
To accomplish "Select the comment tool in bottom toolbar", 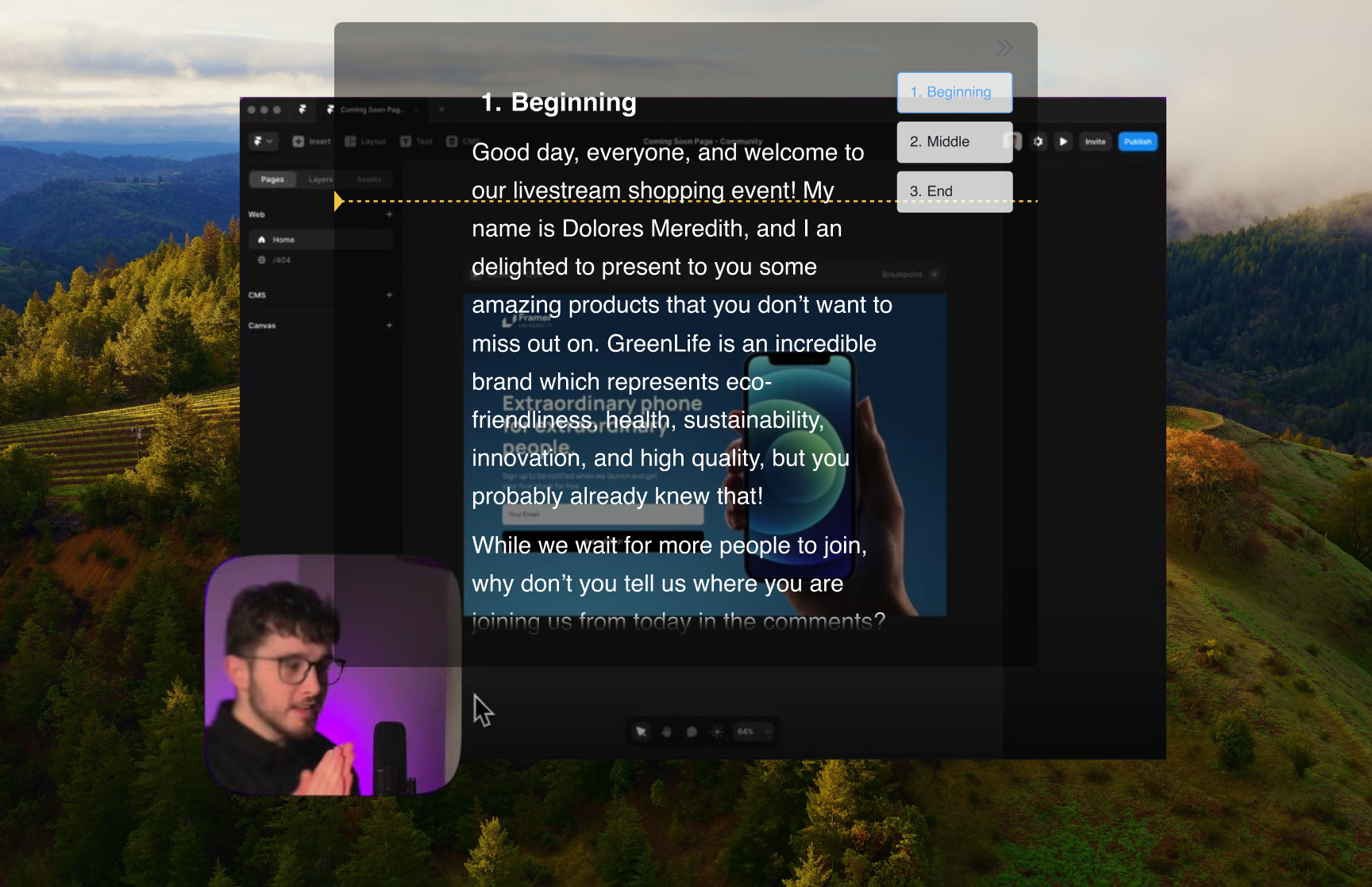I will pyautogui.click(x=692, y=731).
